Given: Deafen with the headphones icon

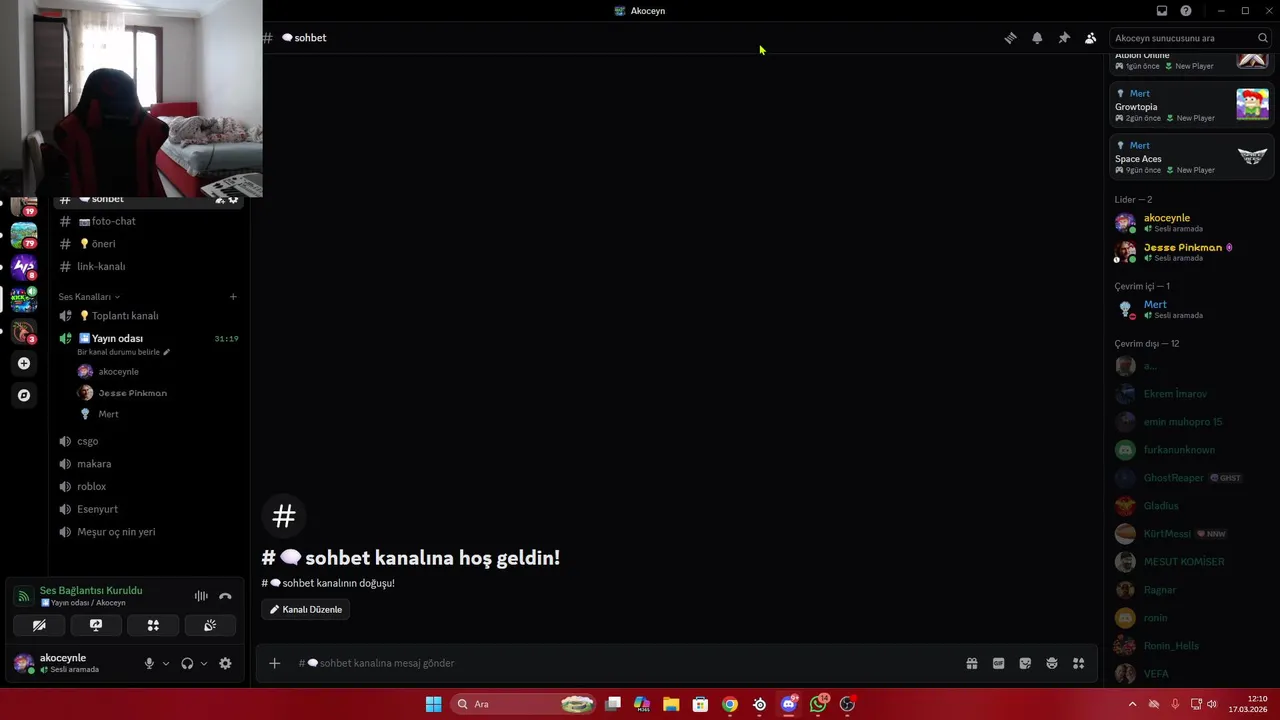Looking at the screenshot, I should tap(187, 663).
